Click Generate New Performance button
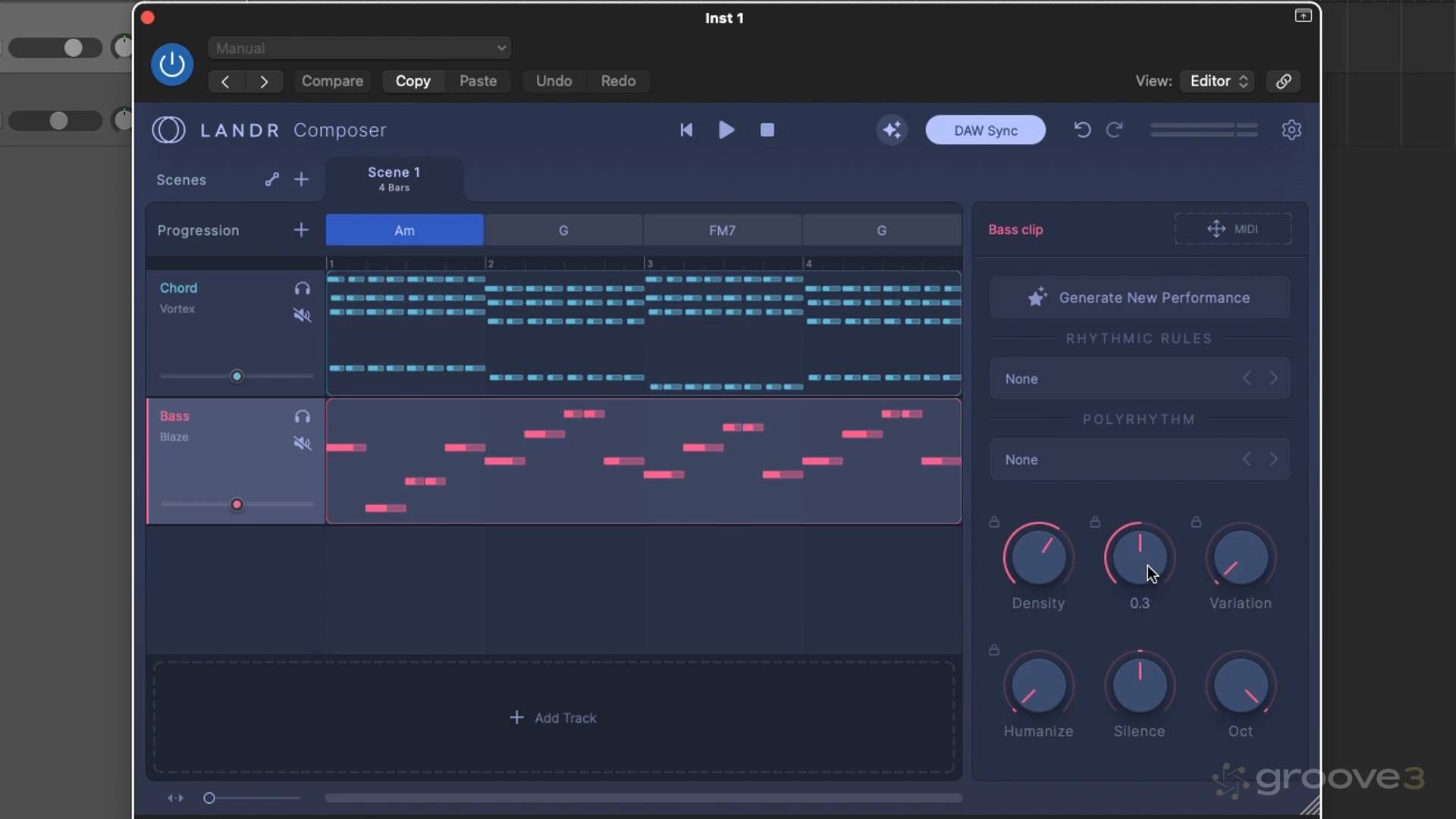 [x=1140, y=297]
